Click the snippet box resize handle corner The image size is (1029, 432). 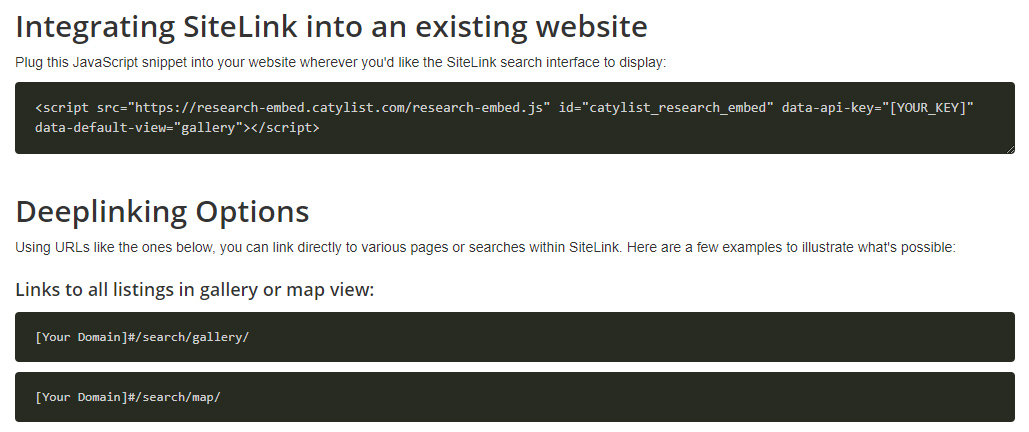tap(1011, 150)
